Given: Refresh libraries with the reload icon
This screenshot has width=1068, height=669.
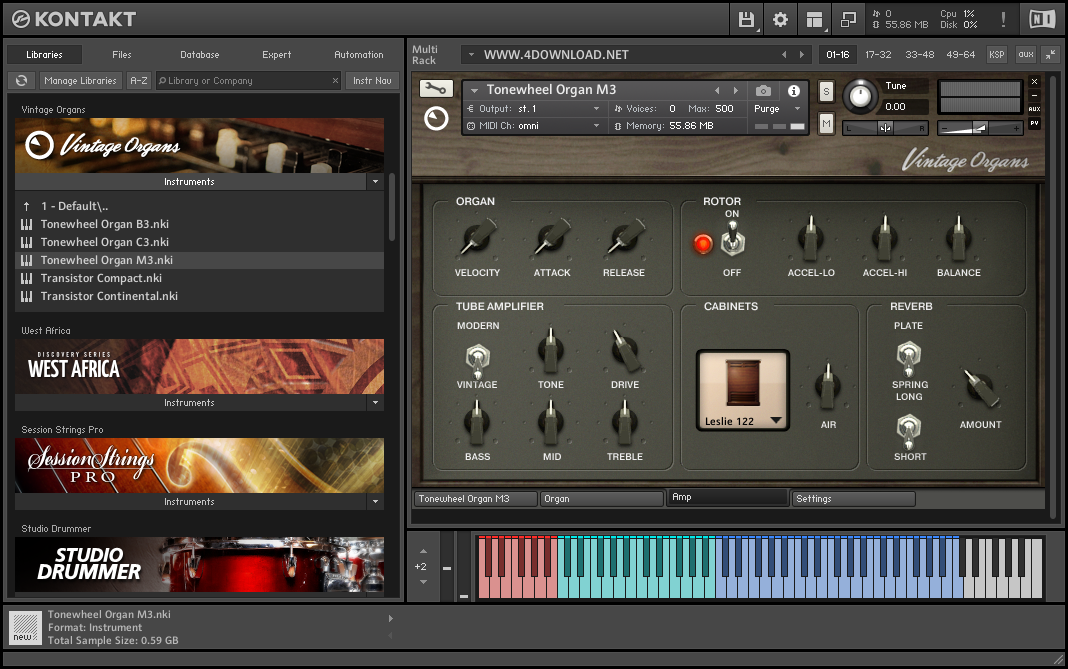Looking at the screenshot, I should [21, 81].
